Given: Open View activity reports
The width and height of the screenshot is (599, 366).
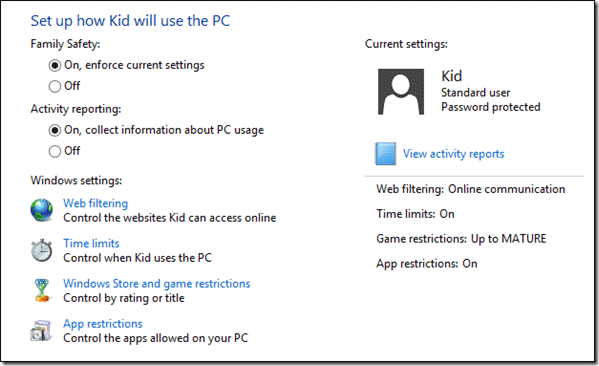Looking at the screenshot, I should tap(453, 154).
